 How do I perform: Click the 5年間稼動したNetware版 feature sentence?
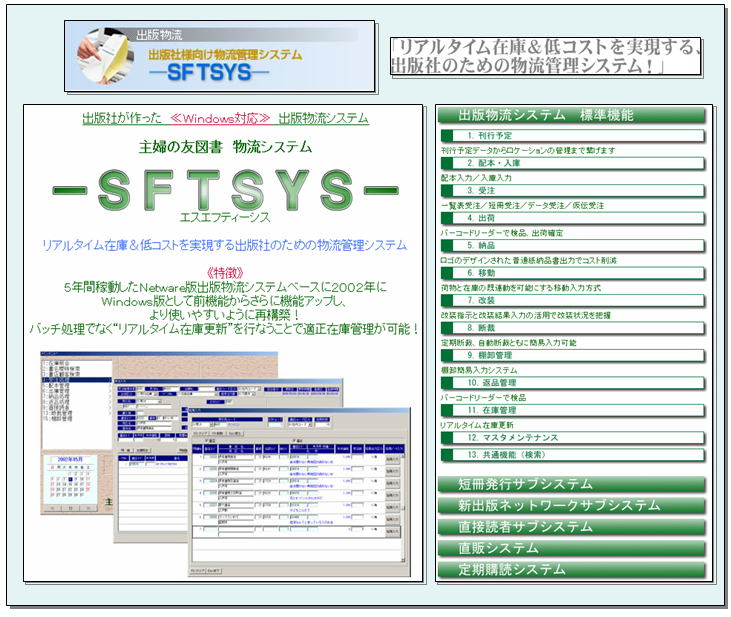pyautogui.click(x=225, y=287)
